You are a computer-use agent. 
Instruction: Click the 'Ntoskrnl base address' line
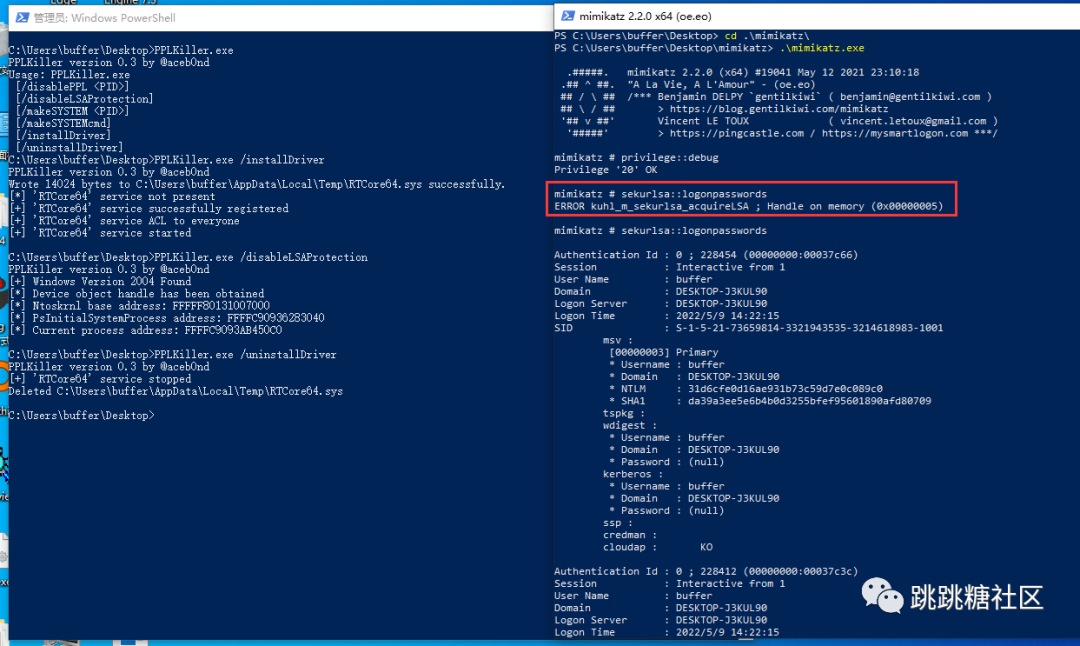140,306
